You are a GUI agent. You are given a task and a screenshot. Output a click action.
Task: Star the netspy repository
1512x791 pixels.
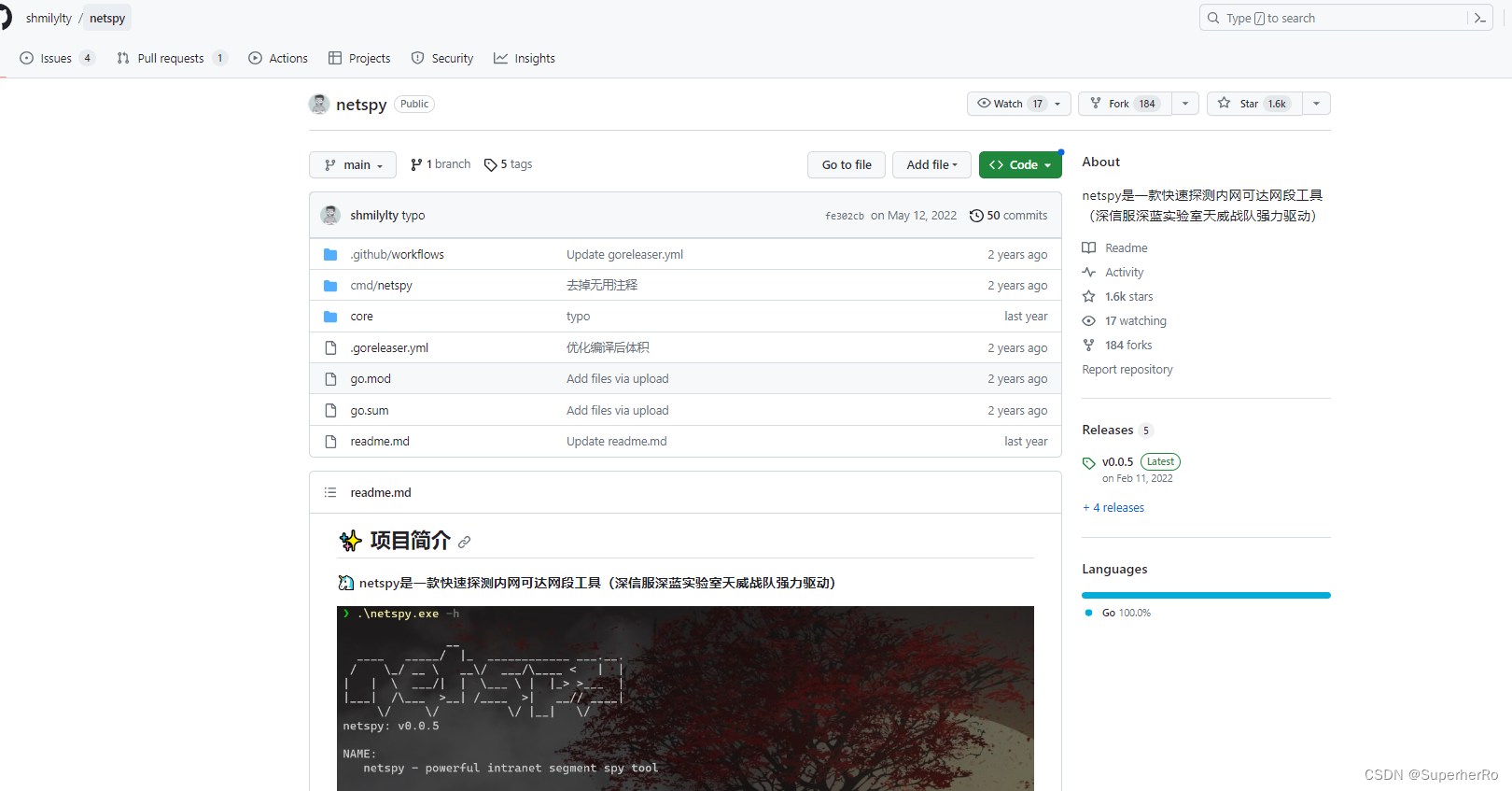pyautogui.click(x=1254, y=104)
